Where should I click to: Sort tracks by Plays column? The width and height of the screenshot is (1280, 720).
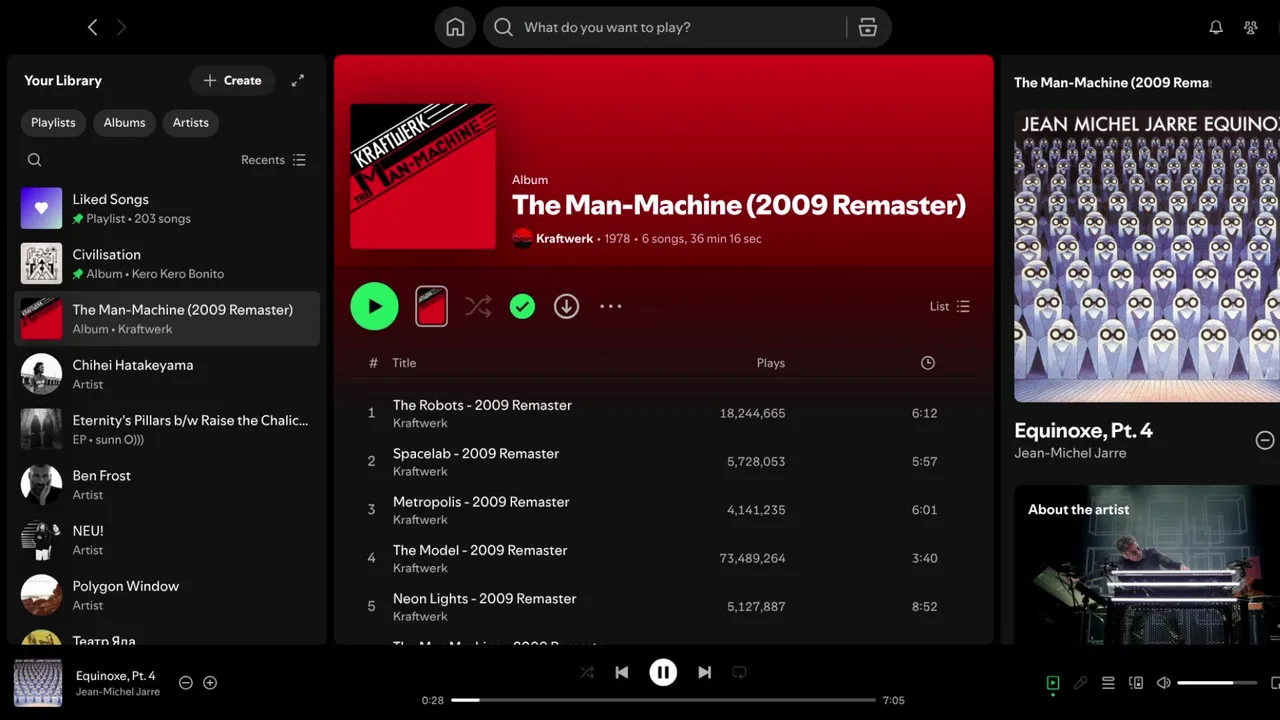771,363
